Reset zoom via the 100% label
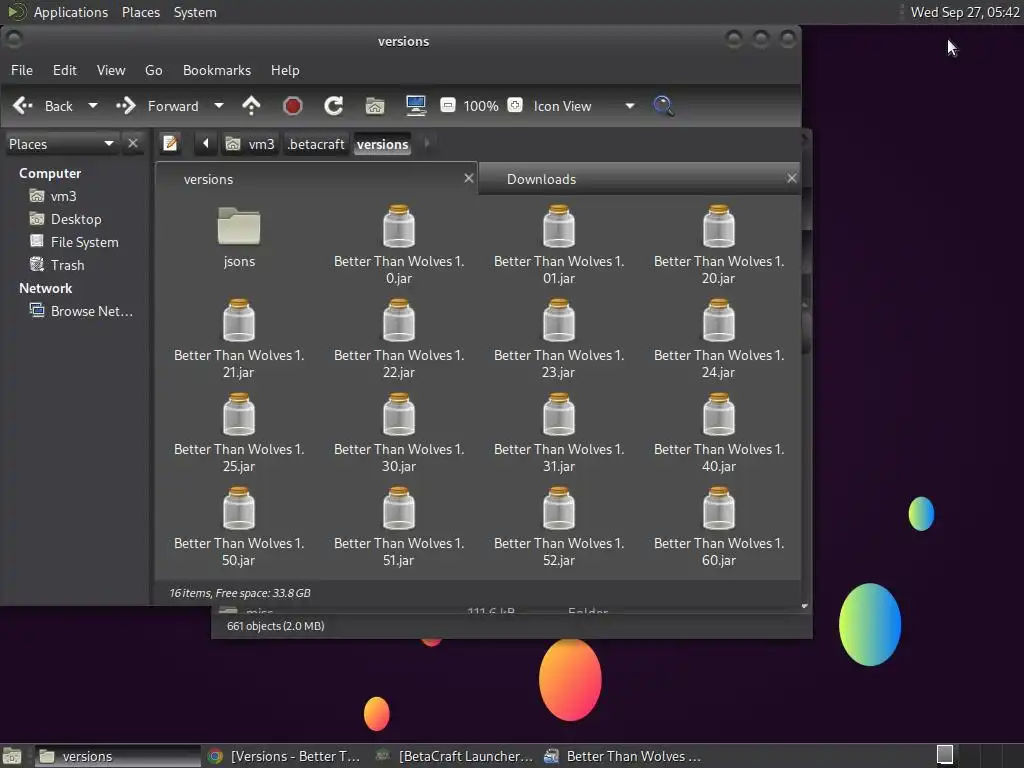 coord(481,106)
